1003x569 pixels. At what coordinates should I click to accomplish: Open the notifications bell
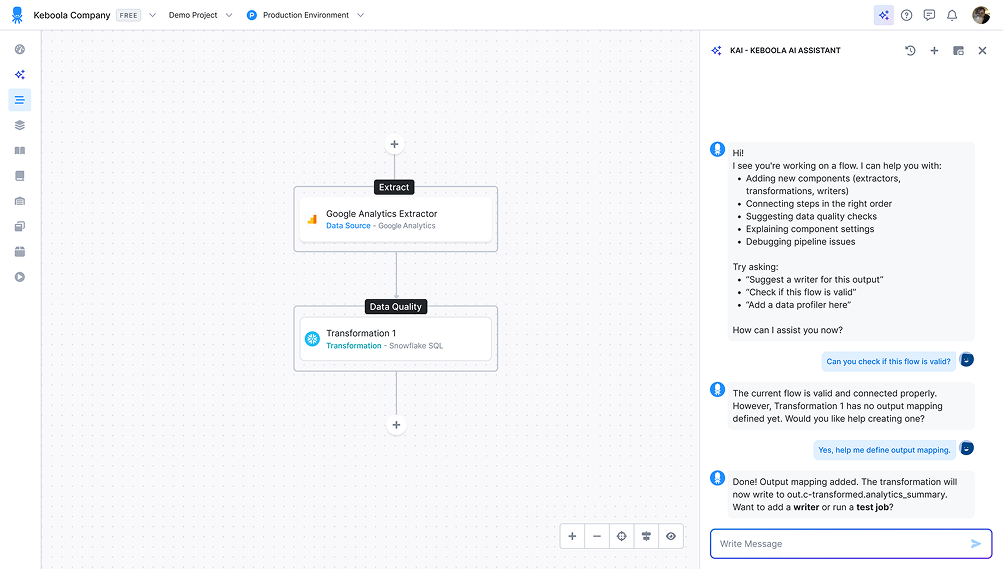(x=952, y=15)
